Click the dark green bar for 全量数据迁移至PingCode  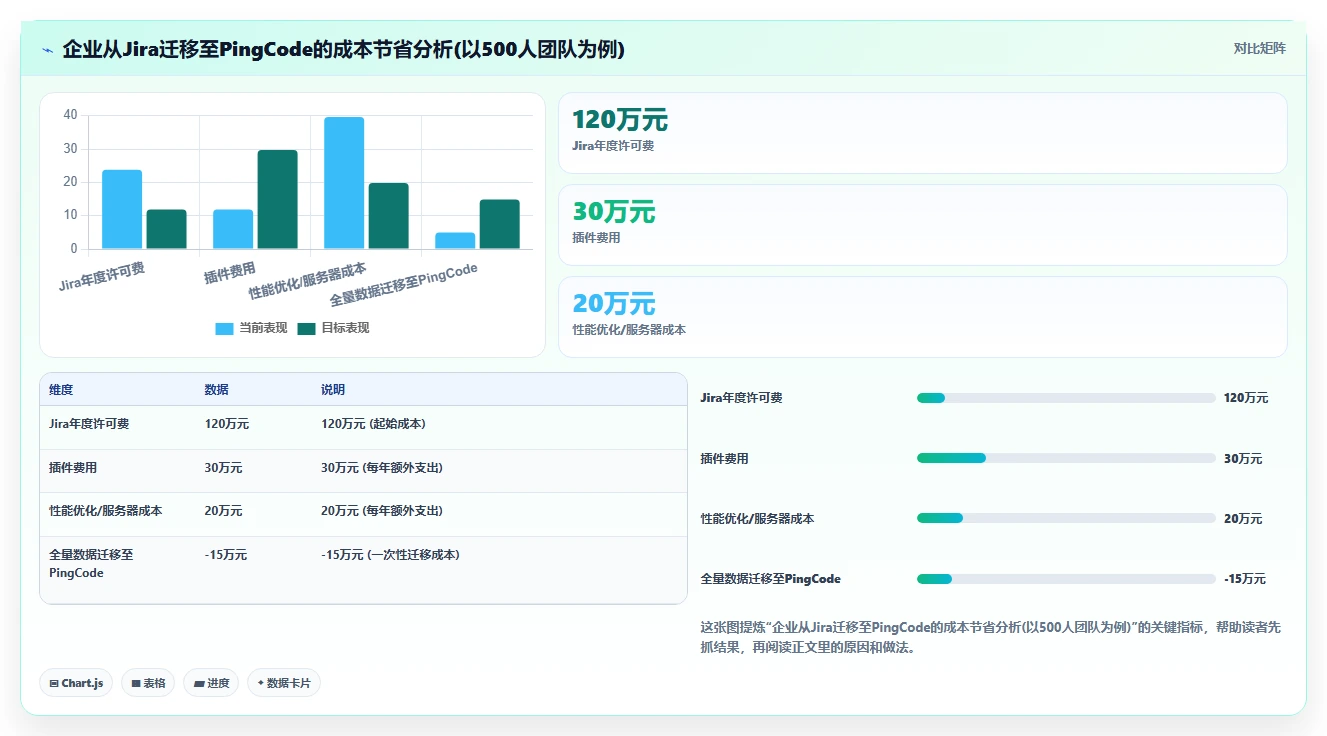(x=499, y=224)
